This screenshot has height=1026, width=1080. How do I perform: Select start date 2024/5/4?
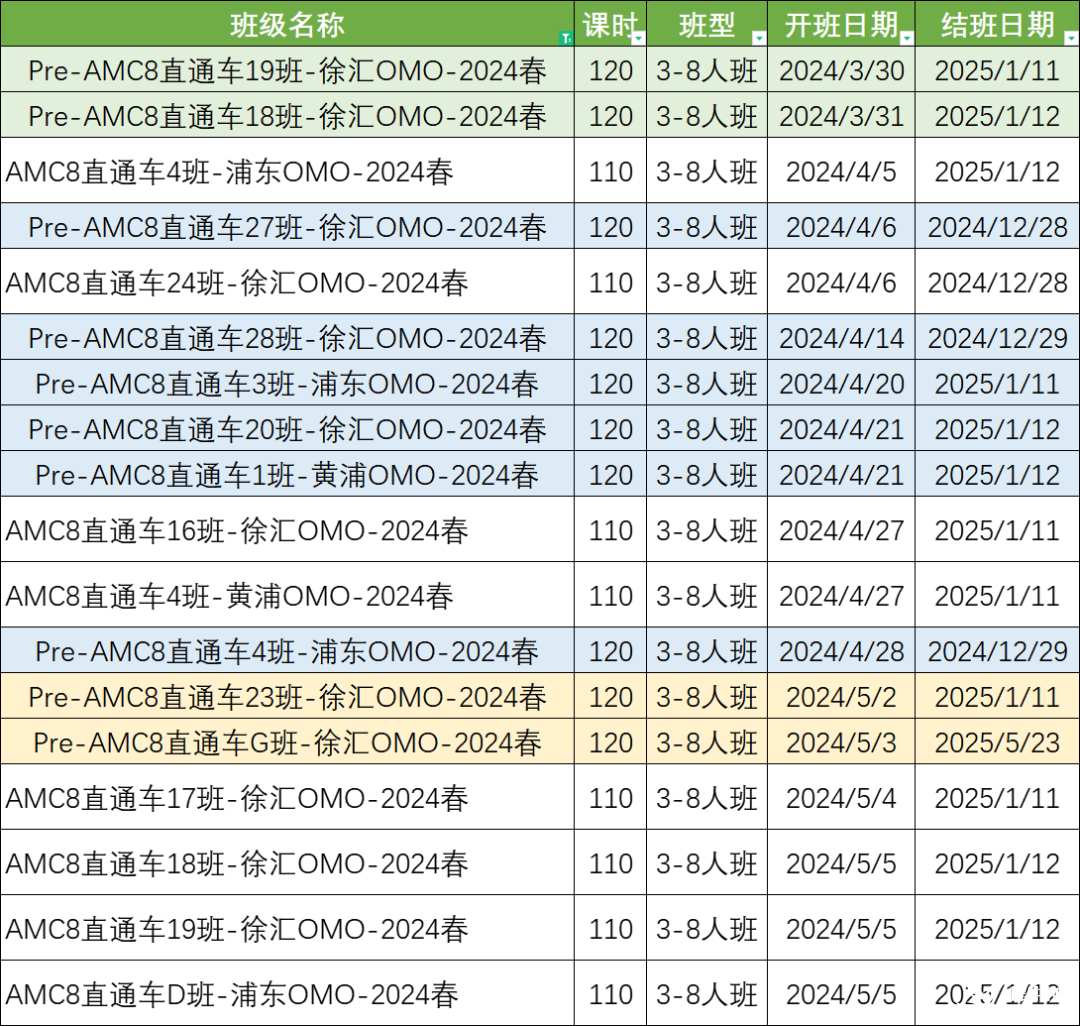841,797
